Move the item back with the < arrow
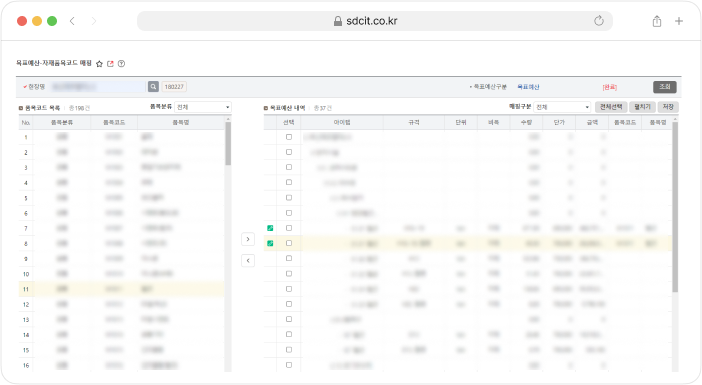Image resolution: width=702 pixels, height=385 pixels. click(x=248, y=261)
